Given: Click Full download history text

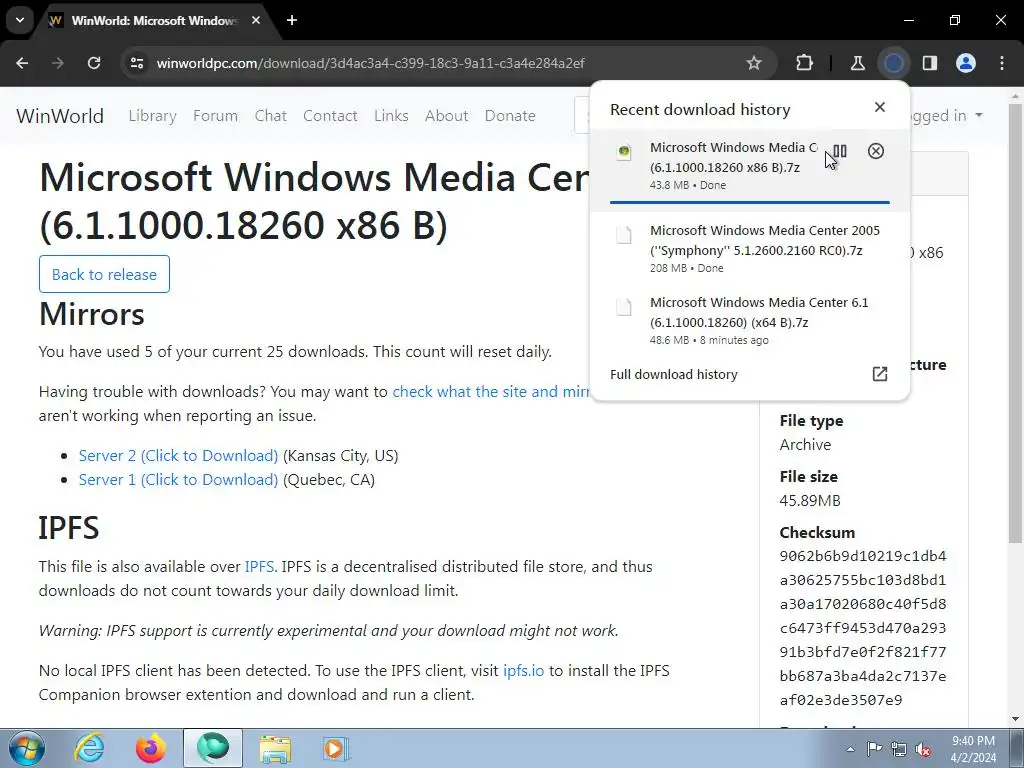Looking at the screenshot, I should pyautogui.click(x=673, y=374).
